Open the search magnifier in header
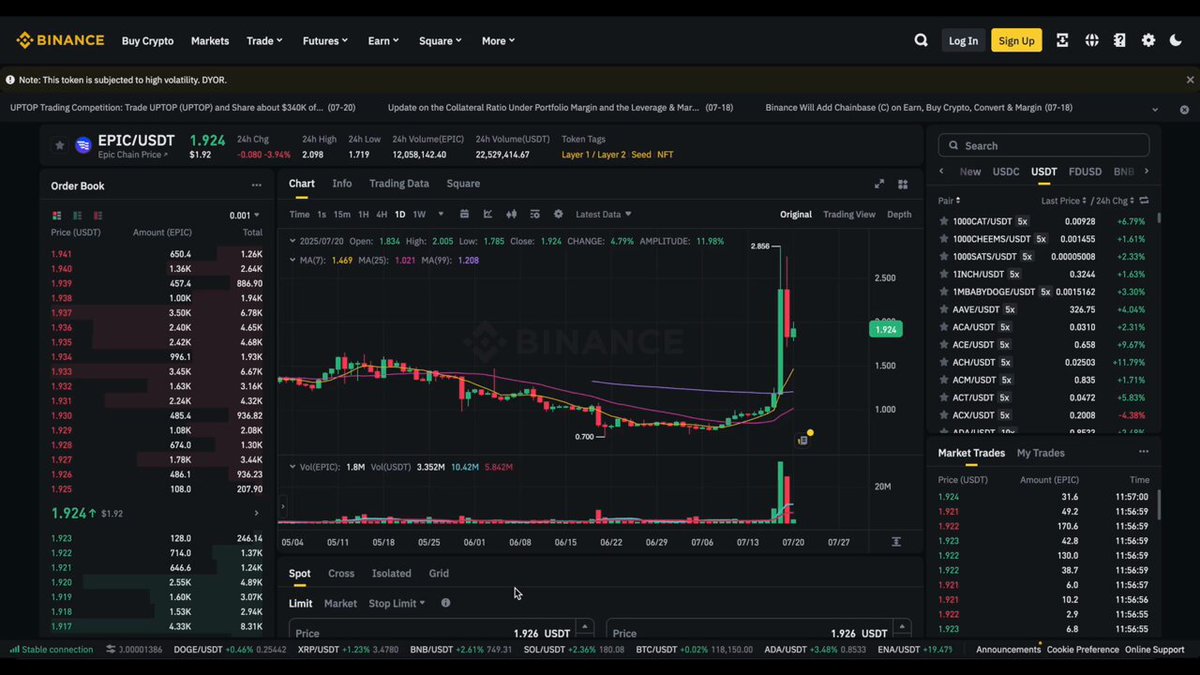This screenshot has height=675, width=1200. coord(921,40)
